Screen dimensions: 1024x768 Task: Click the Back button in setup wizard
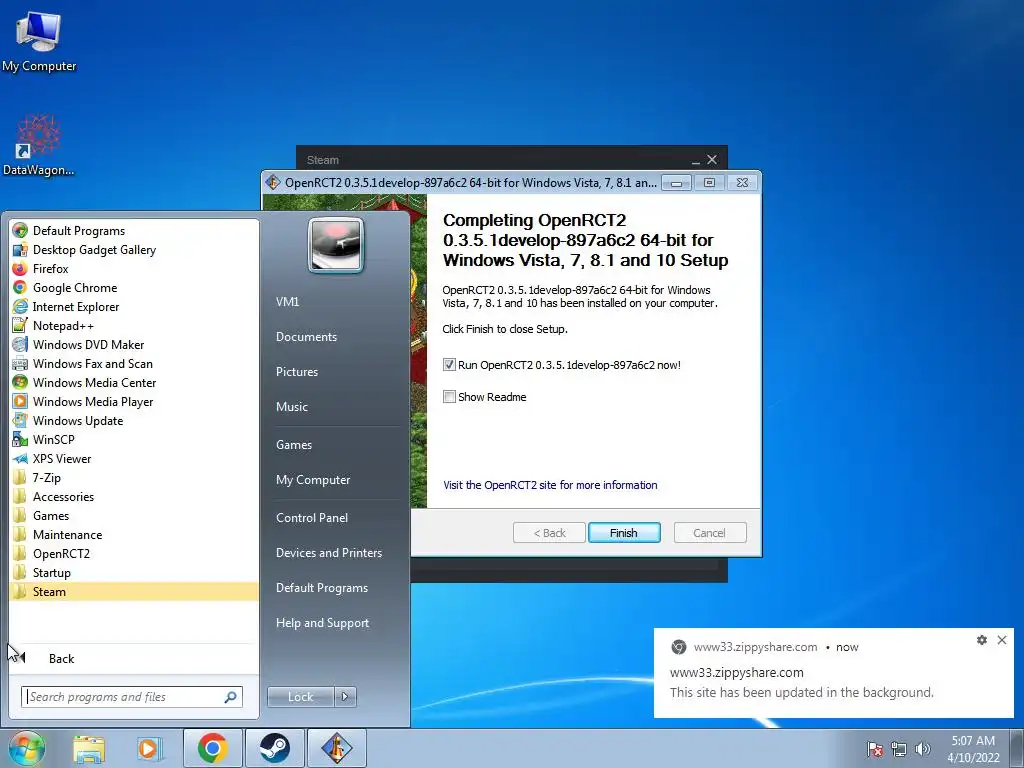coord(549,533)
